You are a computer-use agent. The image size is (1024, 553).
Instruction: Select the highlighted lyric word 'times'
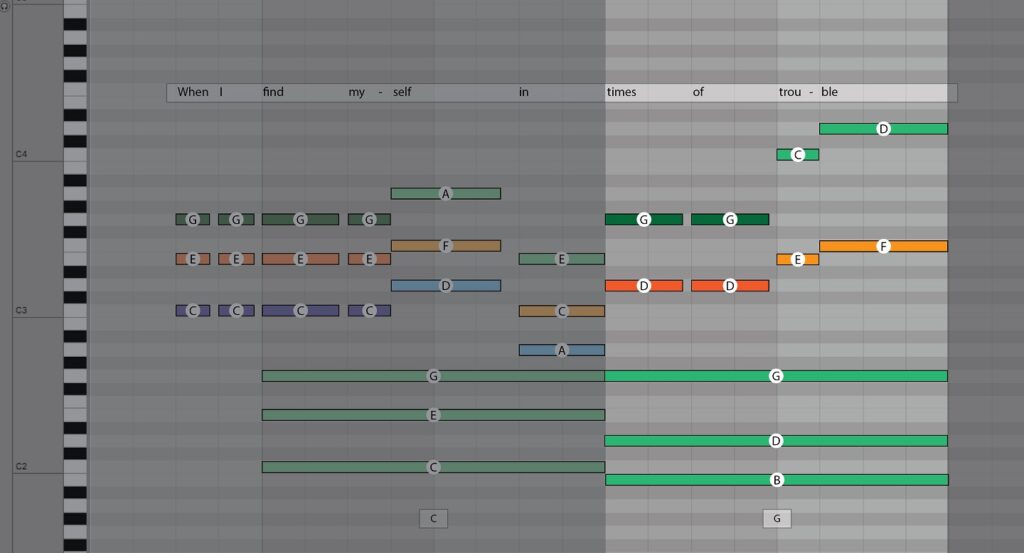click(x=621, y=92)
